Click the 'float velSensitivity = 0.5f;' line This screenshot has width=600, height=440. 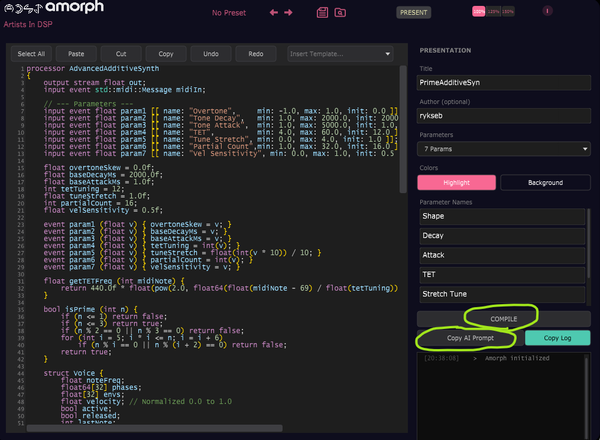[103, 210]
